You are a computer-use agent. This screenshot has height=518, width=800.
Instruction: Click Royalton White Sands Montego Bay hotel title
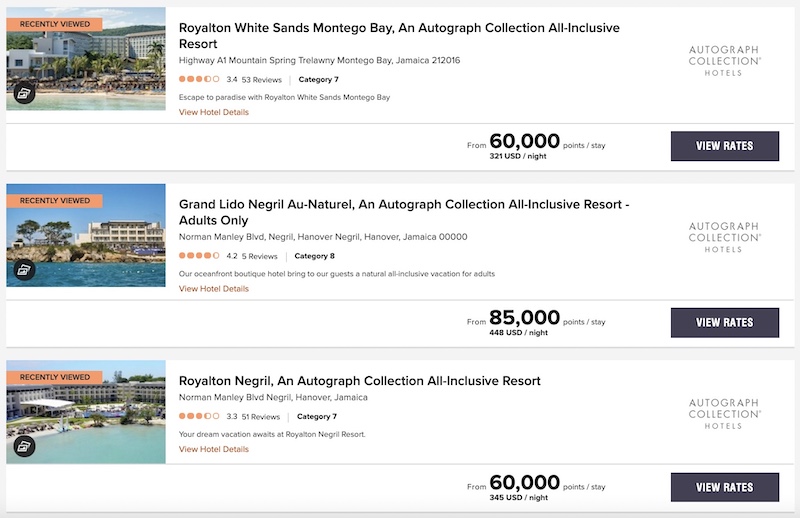pyautogui.click(x=399, y=36)
